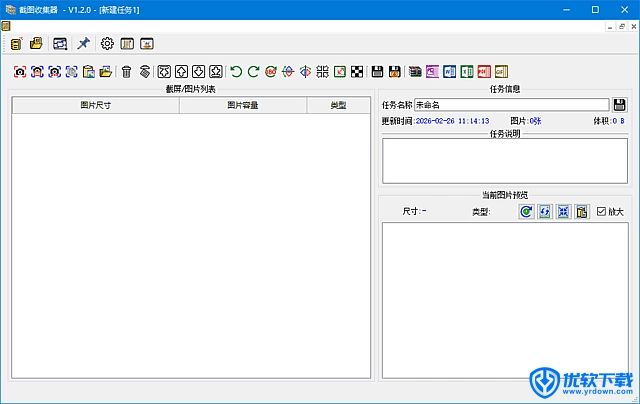This screenshot has height=404, width=640.
Task: Click the trash can delete icon
Action: point(126,71)
